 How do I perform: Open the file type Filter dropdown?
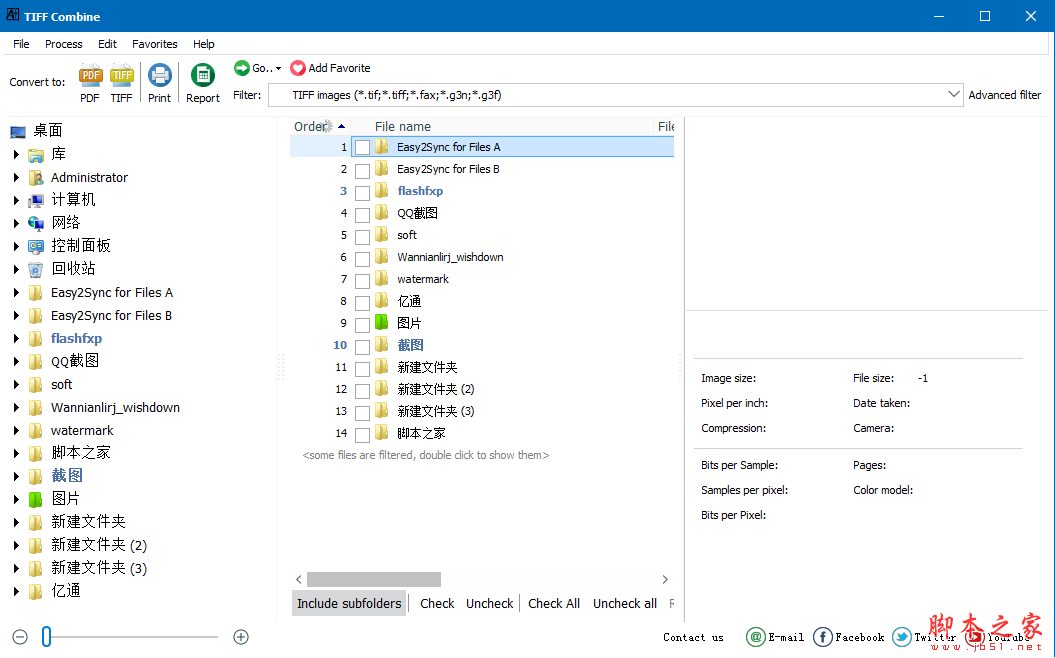point(950,95)
